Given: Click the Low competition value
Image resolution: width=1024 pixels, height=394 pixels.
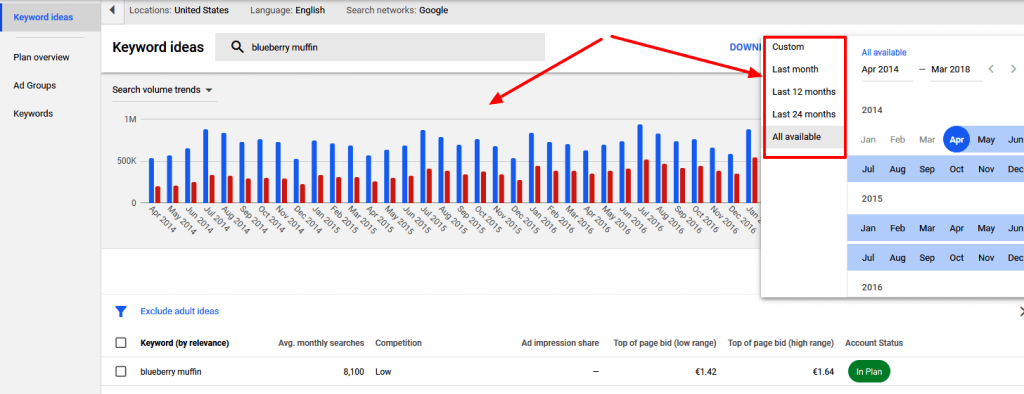Looking at the screenshot, I should (x=383, y=372).
